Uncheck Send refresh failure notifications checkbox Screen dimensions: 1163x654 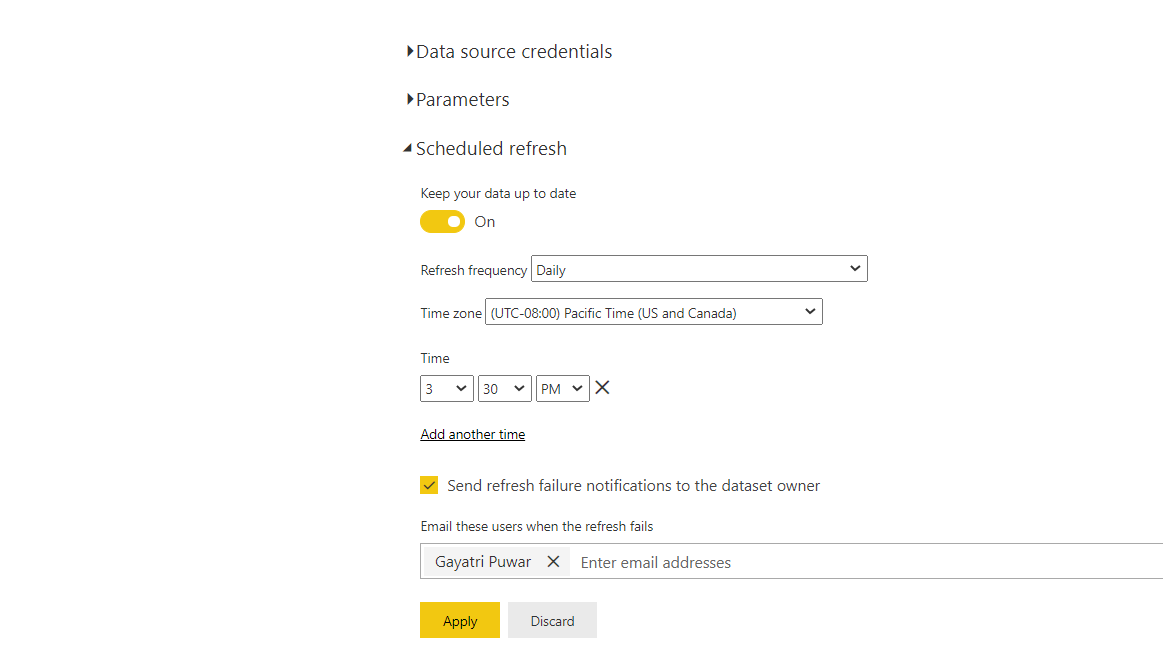click(x=429, y=485)
